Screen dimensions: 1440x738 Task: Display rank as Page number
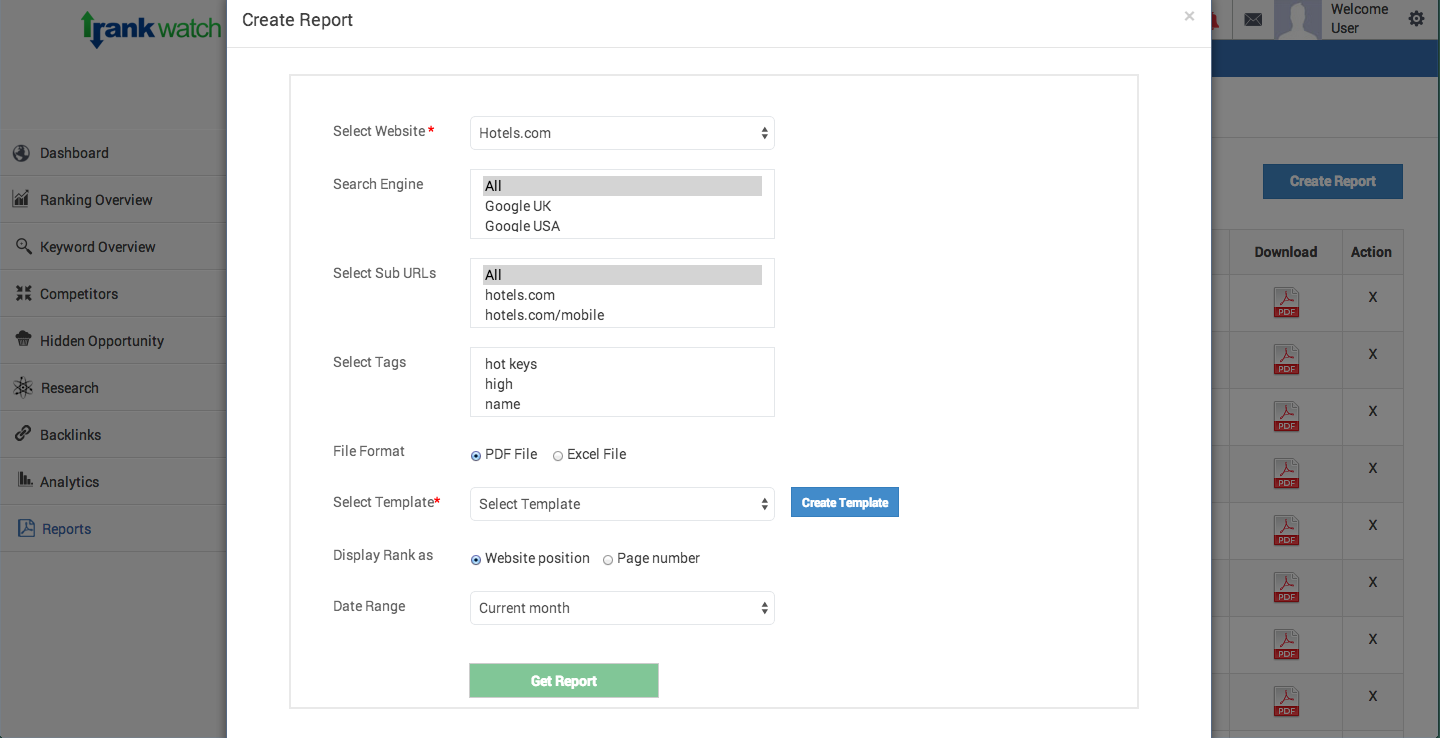pyautogui.click(x=608, y=559)
